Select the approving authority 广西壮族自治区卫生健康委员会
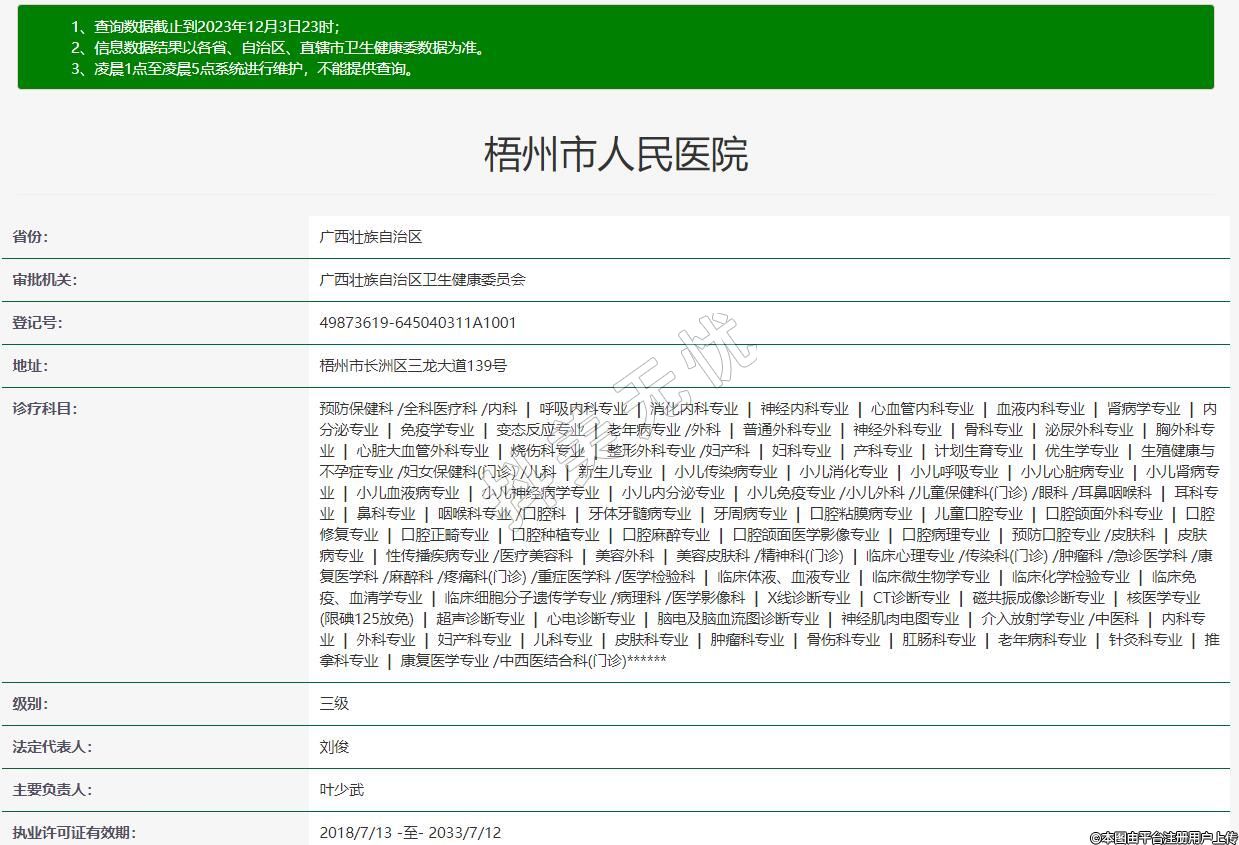 [x=422, y=280]
